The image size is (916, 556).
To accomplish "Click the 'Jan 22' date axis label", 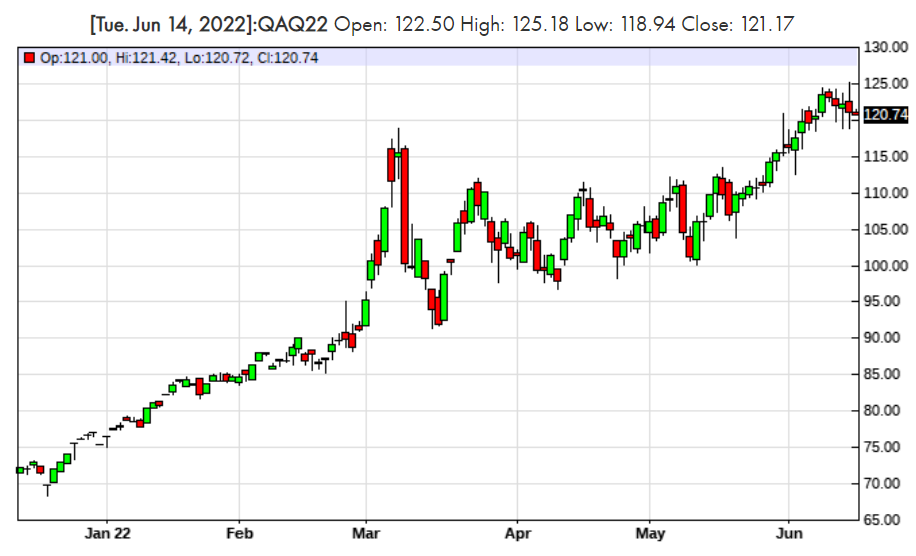I will (x=107, y=533).
